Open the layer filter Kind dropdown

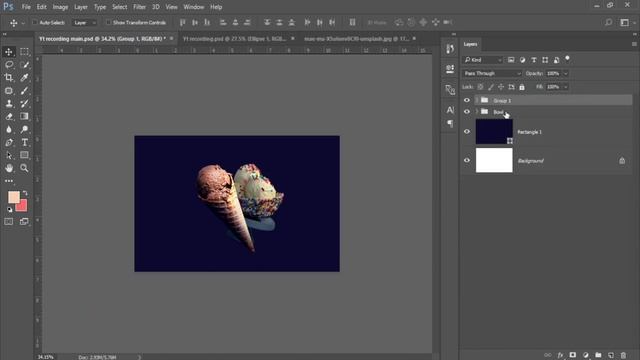tap(482, 60)
